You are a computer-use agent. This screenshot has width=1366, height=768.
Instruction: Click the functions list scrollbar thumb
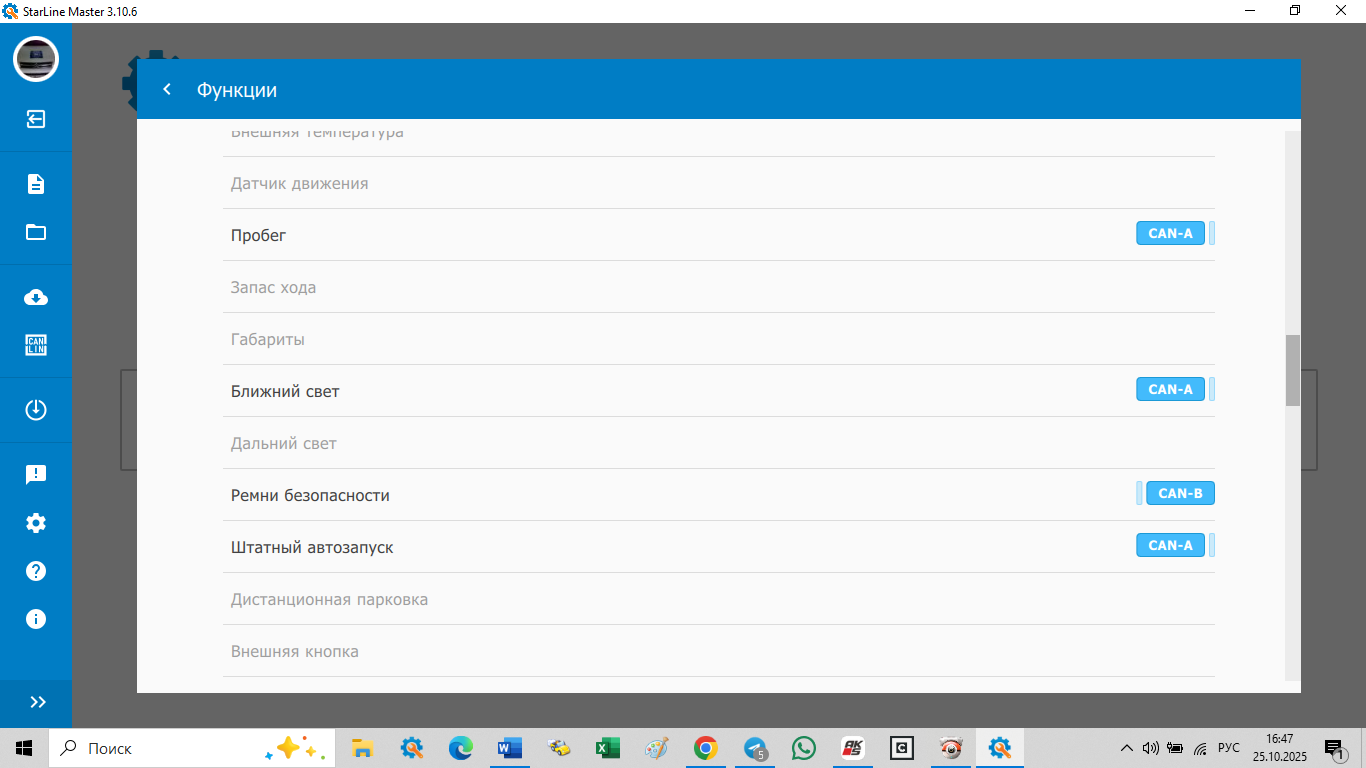1292,370
